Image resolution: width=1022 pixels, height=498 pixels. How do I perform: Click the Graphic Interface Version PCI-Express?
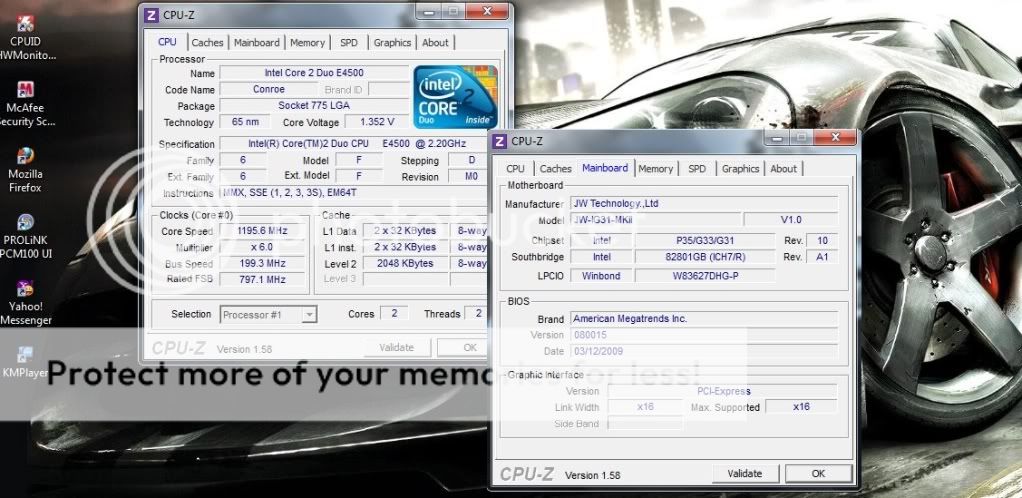point(723,391)
